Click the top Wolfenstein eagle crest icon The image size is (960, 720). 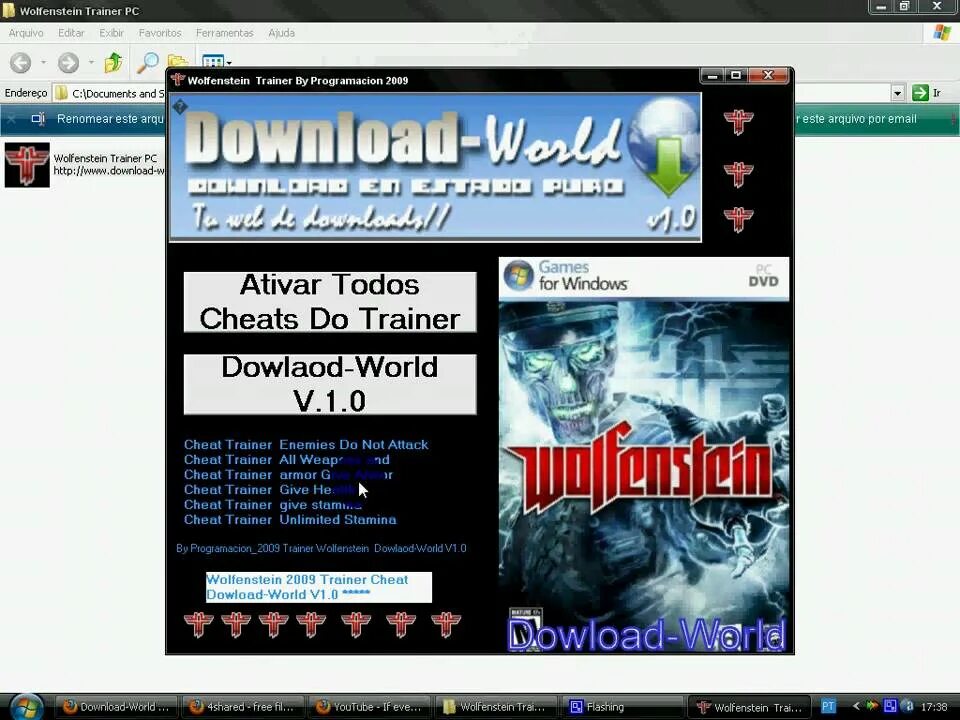pyautogui.click(x=738, y=122)
